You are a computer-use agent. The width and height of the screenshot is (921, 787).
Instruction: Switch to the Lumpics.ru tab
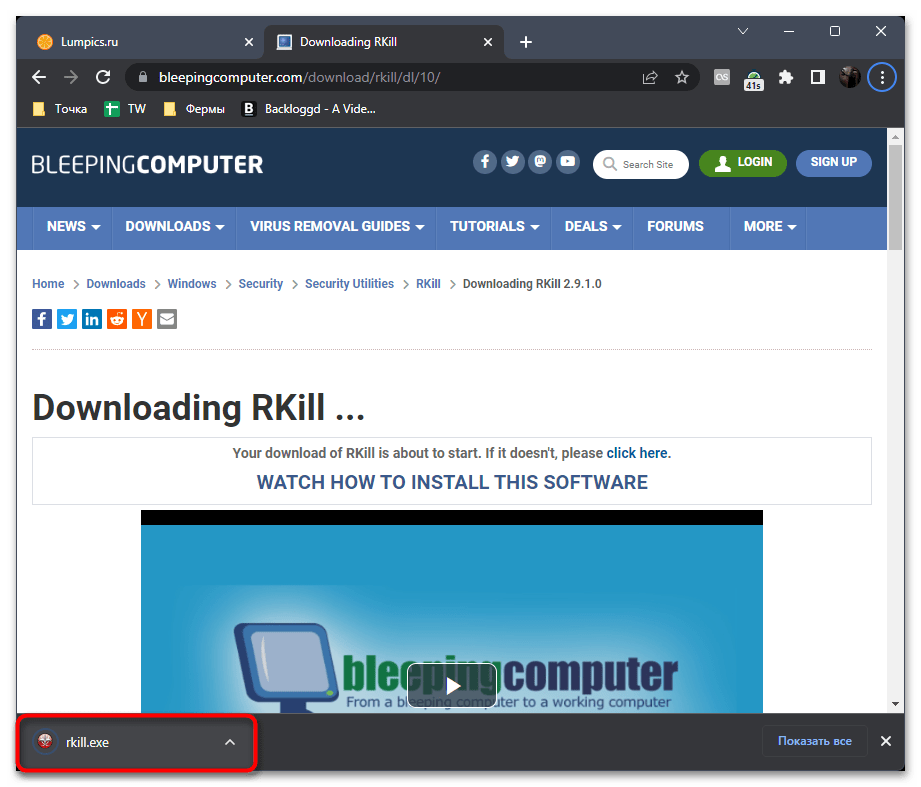click(141, 42)
